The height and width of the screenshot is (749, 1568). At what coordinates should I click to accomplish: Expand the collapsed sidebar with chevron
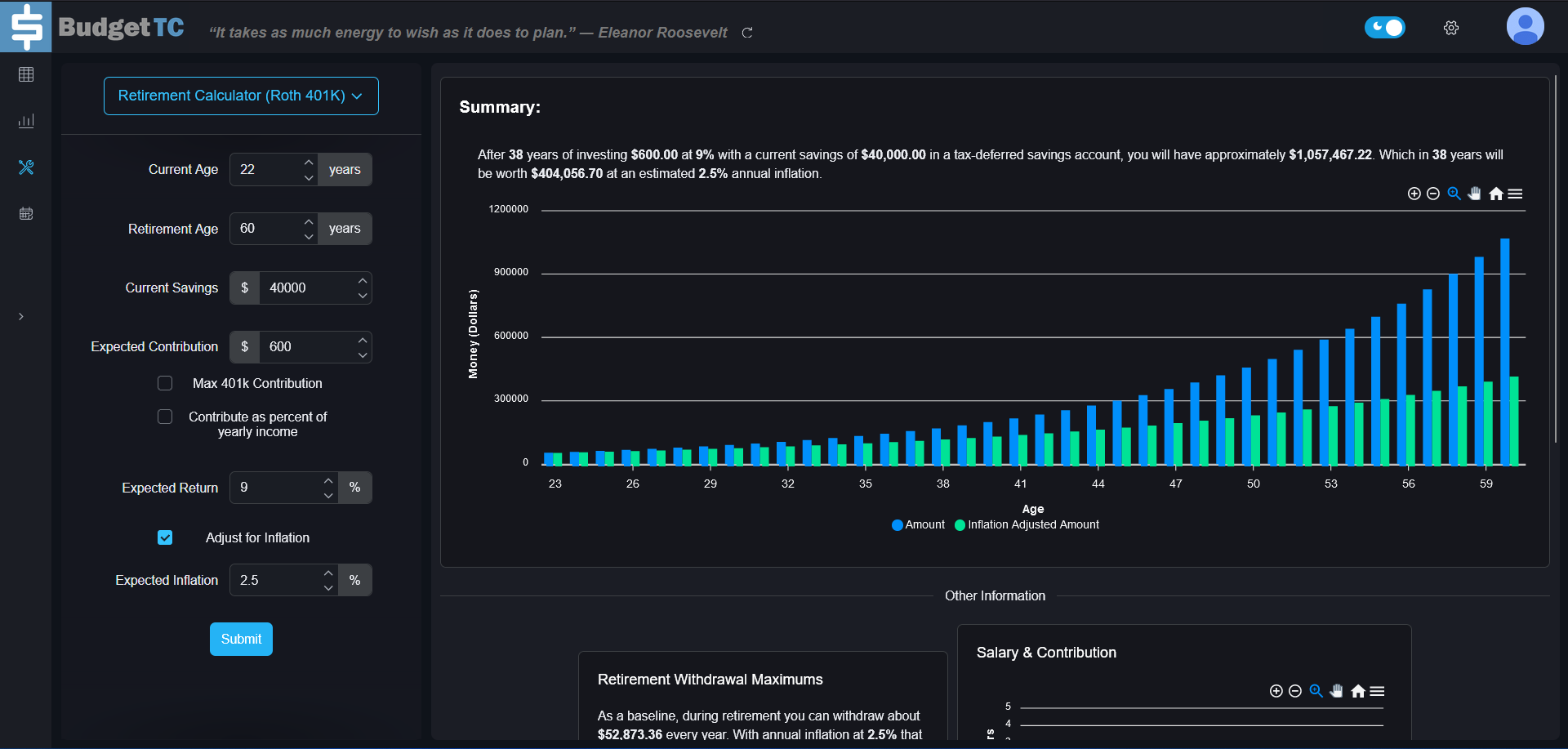(x=21, y=316)
